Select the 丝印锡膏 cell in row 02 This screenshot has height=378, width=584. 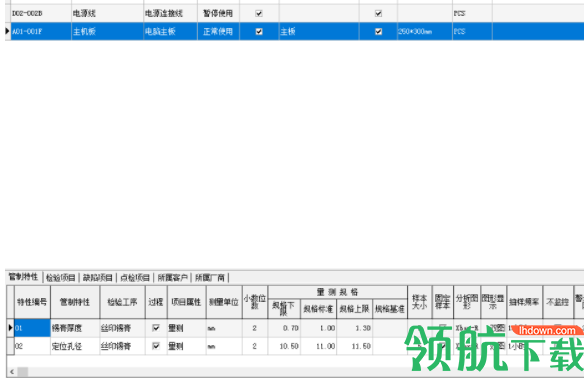pyautogui.click(x=122, y=346)
